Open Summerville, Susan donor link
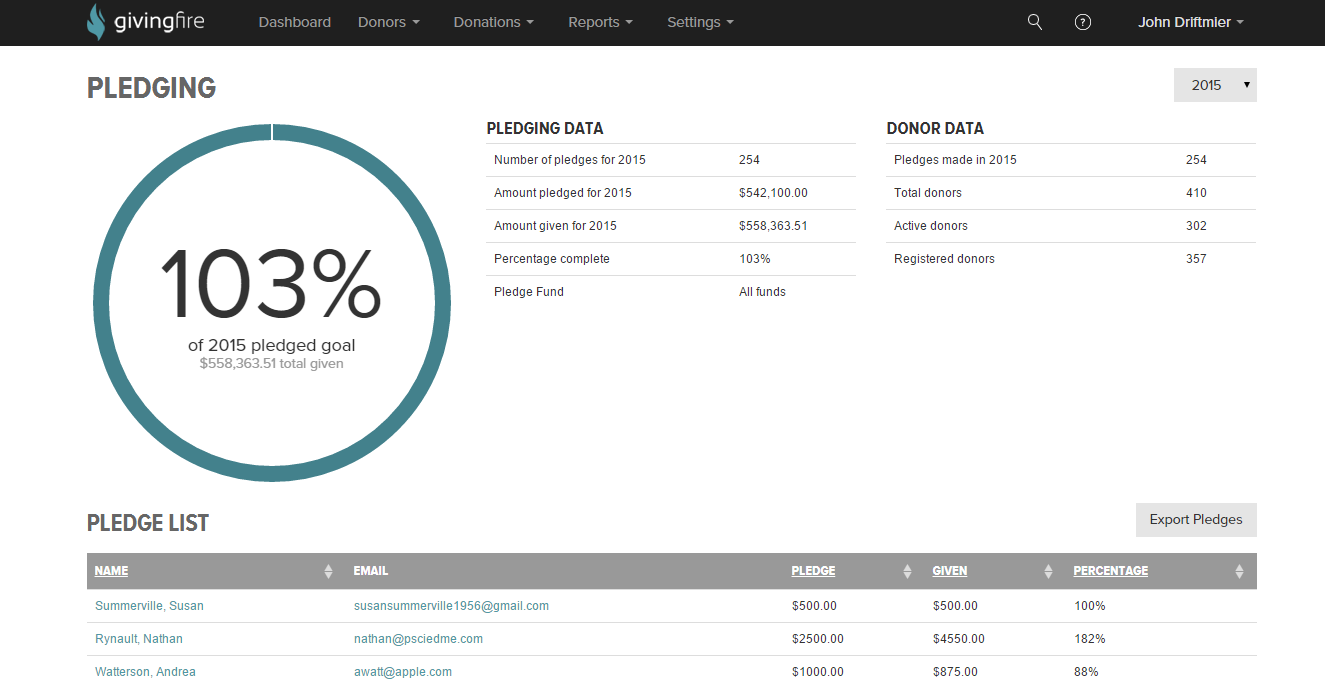Viewport: 1325px width, 697px height. click(x=149, y=606)
